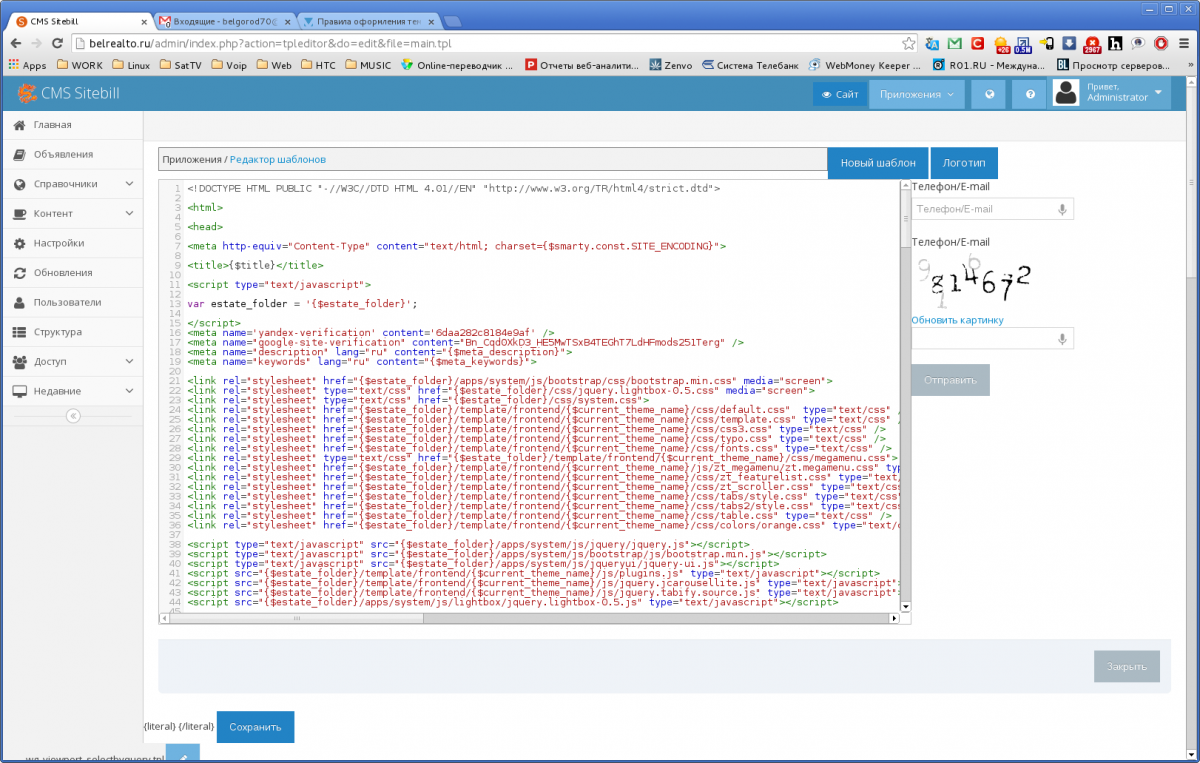1200x763 pixels.
Task: Click the Пользователи user icon
Action: point(19,302)
